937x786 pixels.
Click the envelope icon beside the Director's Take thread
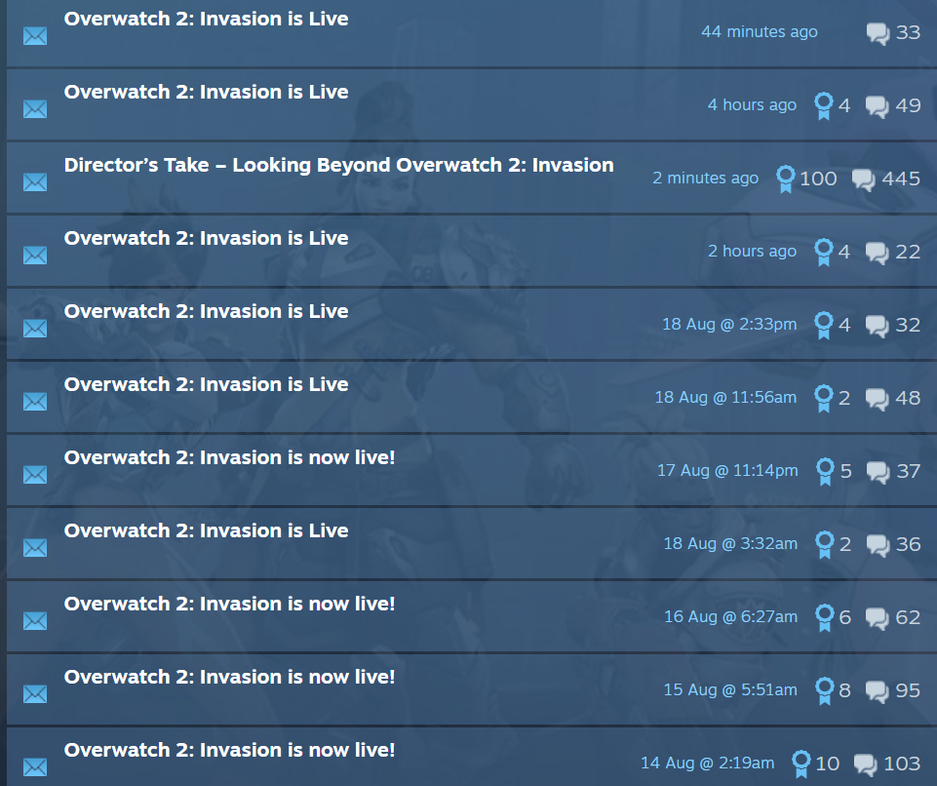point(35,182)
